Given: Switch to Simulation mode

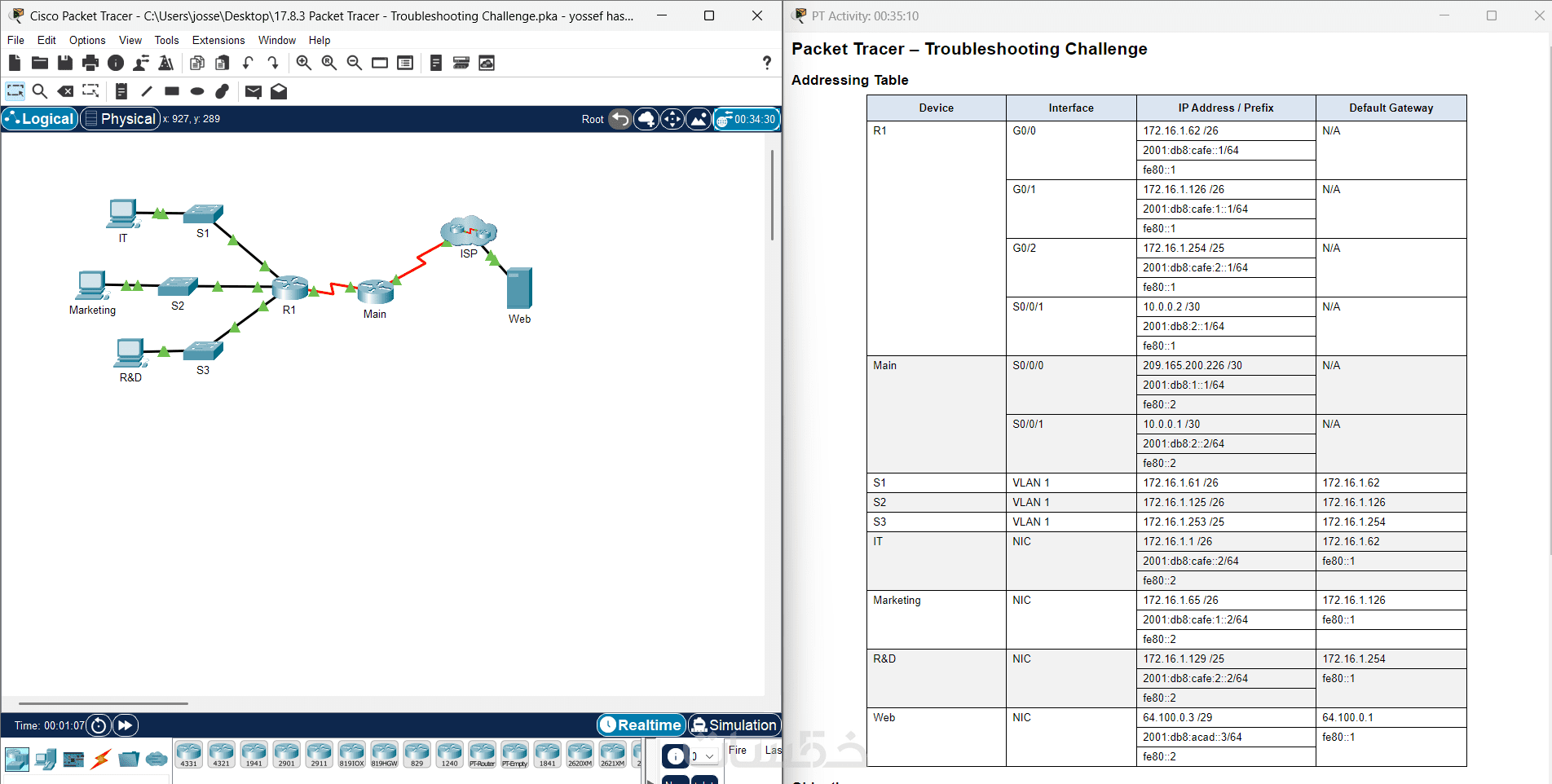Looking at the screenshot, I should point(734,725).
